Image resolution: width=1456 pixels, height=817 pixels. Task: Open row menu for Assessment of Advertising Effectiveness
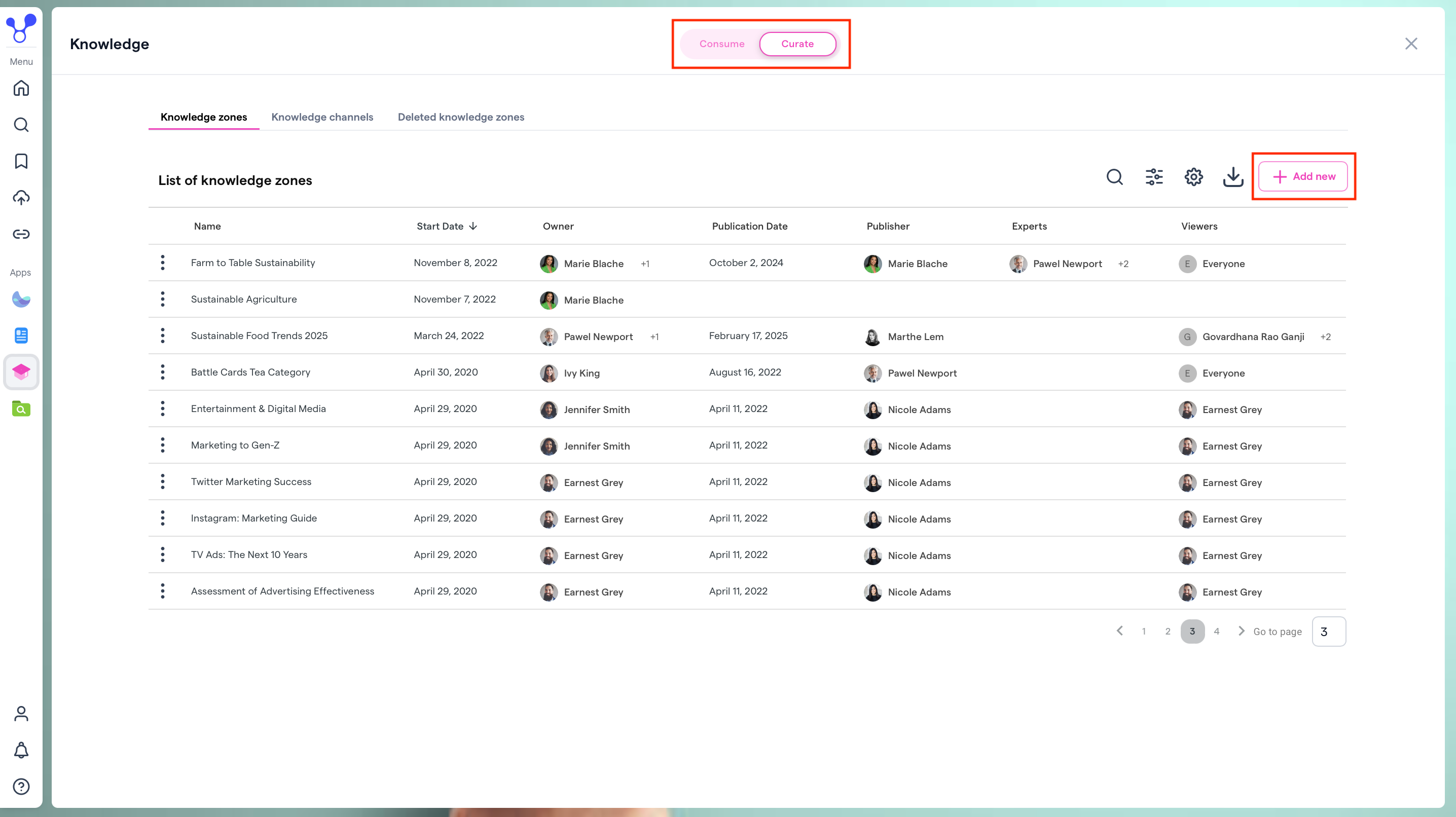pos(163,591)
